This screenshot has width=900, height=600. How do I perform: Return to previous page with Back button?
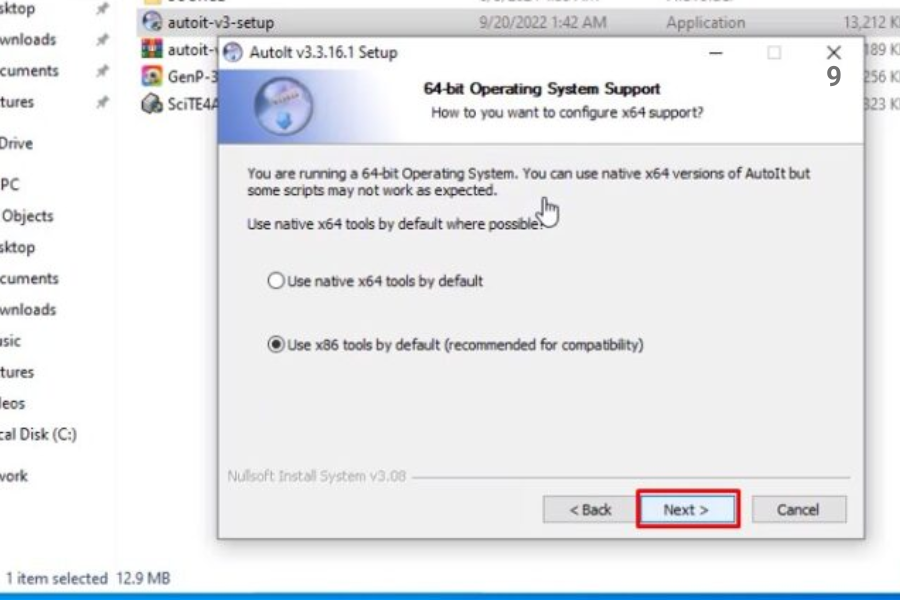coord(589,509)
